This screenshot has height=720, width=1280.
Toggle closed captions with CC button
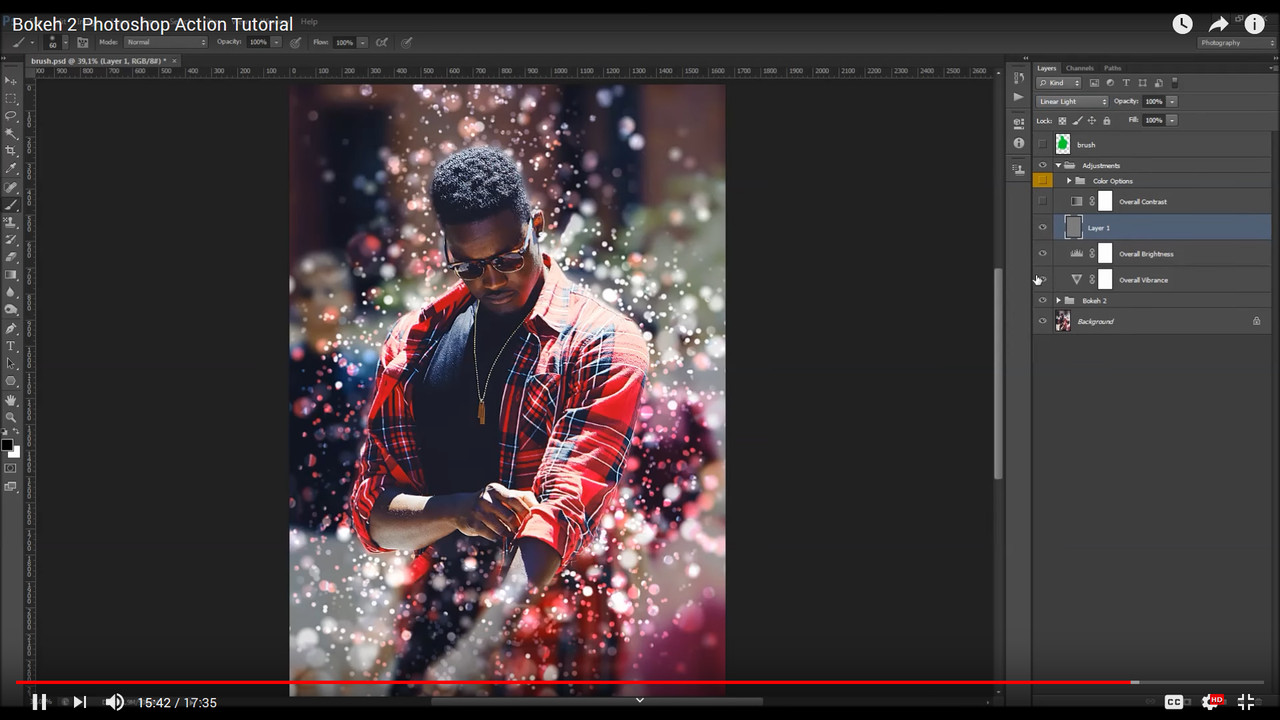coord(1174,702)
